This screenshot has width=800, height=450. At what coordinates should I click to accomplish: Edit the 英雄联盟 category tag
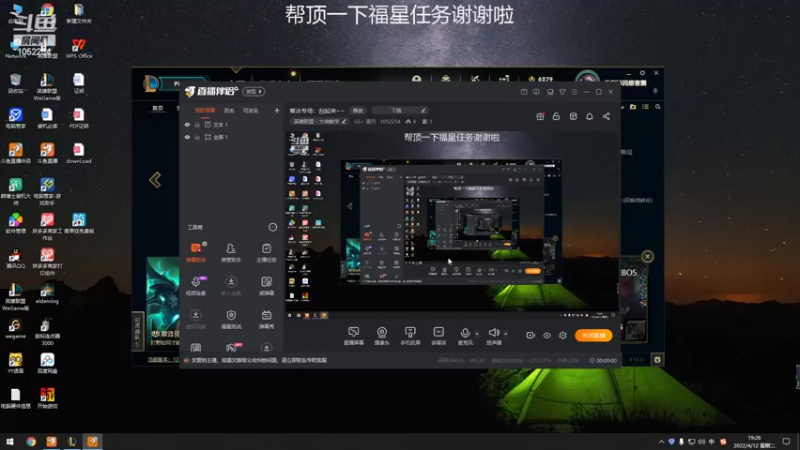(319, 121)
